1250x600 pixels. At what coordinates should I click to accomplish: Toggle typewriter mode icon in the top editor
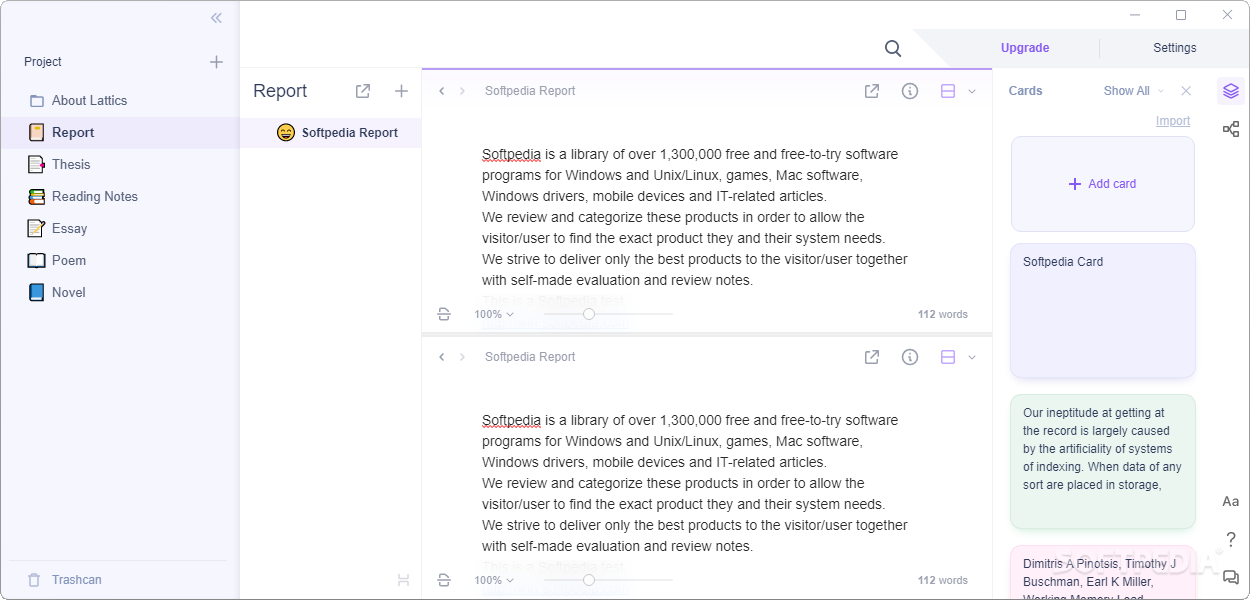pyautogui.click(x=444, y=314)
